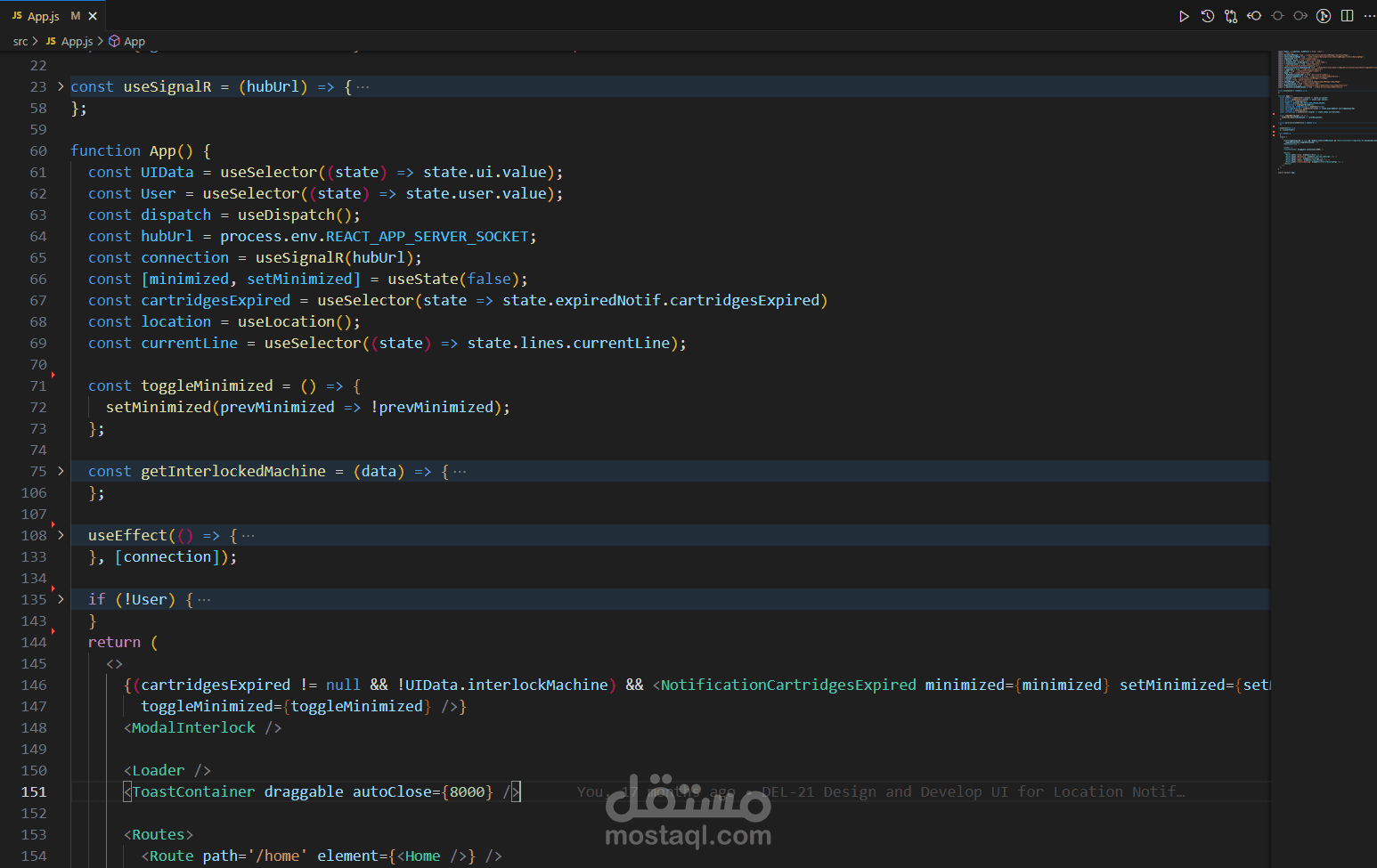1377x868 pixels.
Task: Toggle file blame with the git circle icon
Action: tap(1324, 16)
